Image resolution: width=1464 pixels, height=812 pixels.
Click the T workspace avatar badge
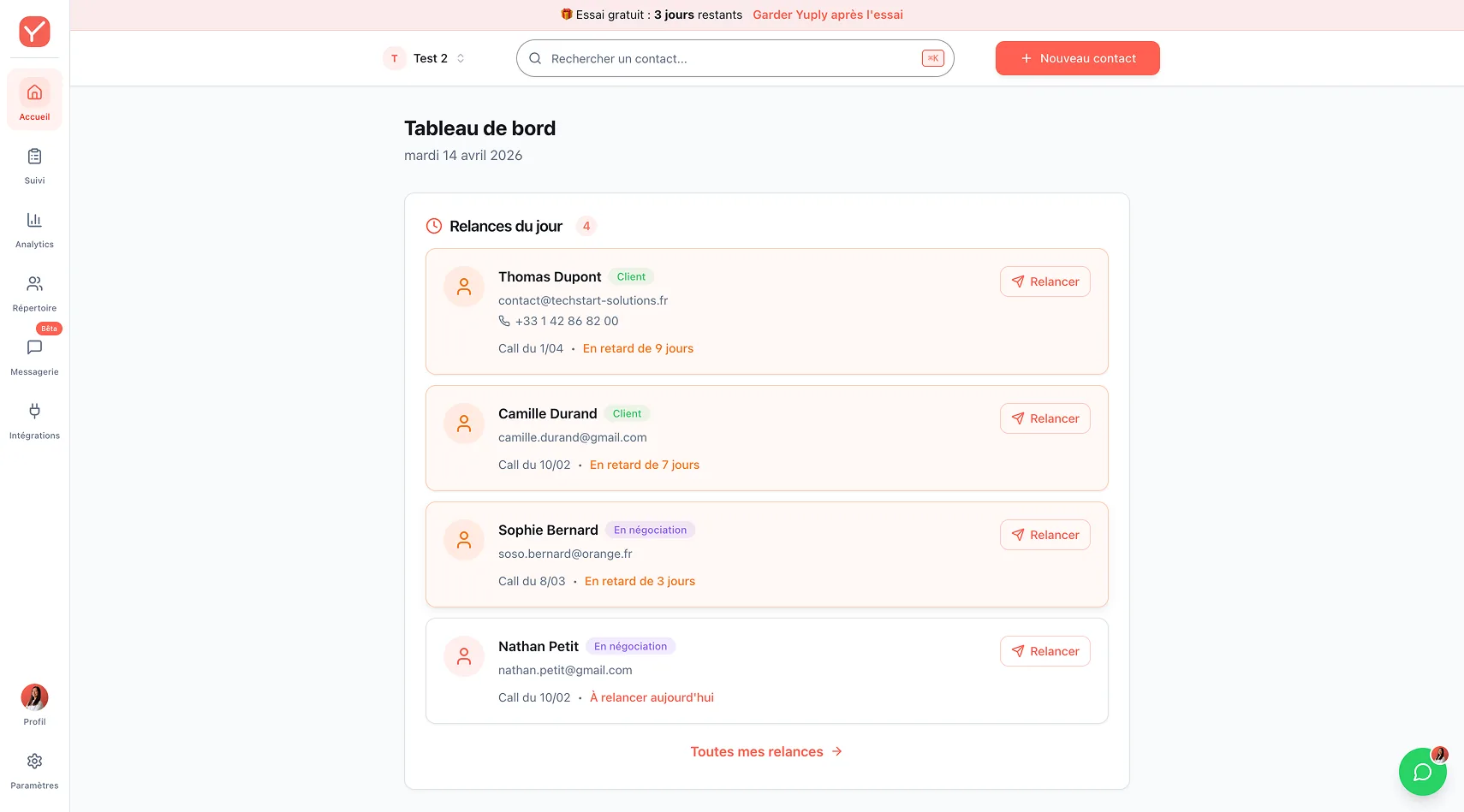pos(395,58)
